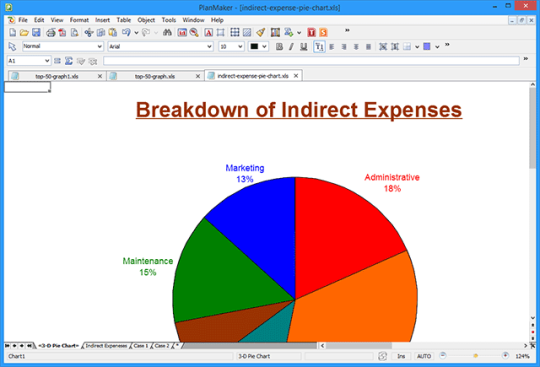The height and width of the screenshot is (367, 540).
Task: Click the zoom slider handle
Action: pos(476,356)
